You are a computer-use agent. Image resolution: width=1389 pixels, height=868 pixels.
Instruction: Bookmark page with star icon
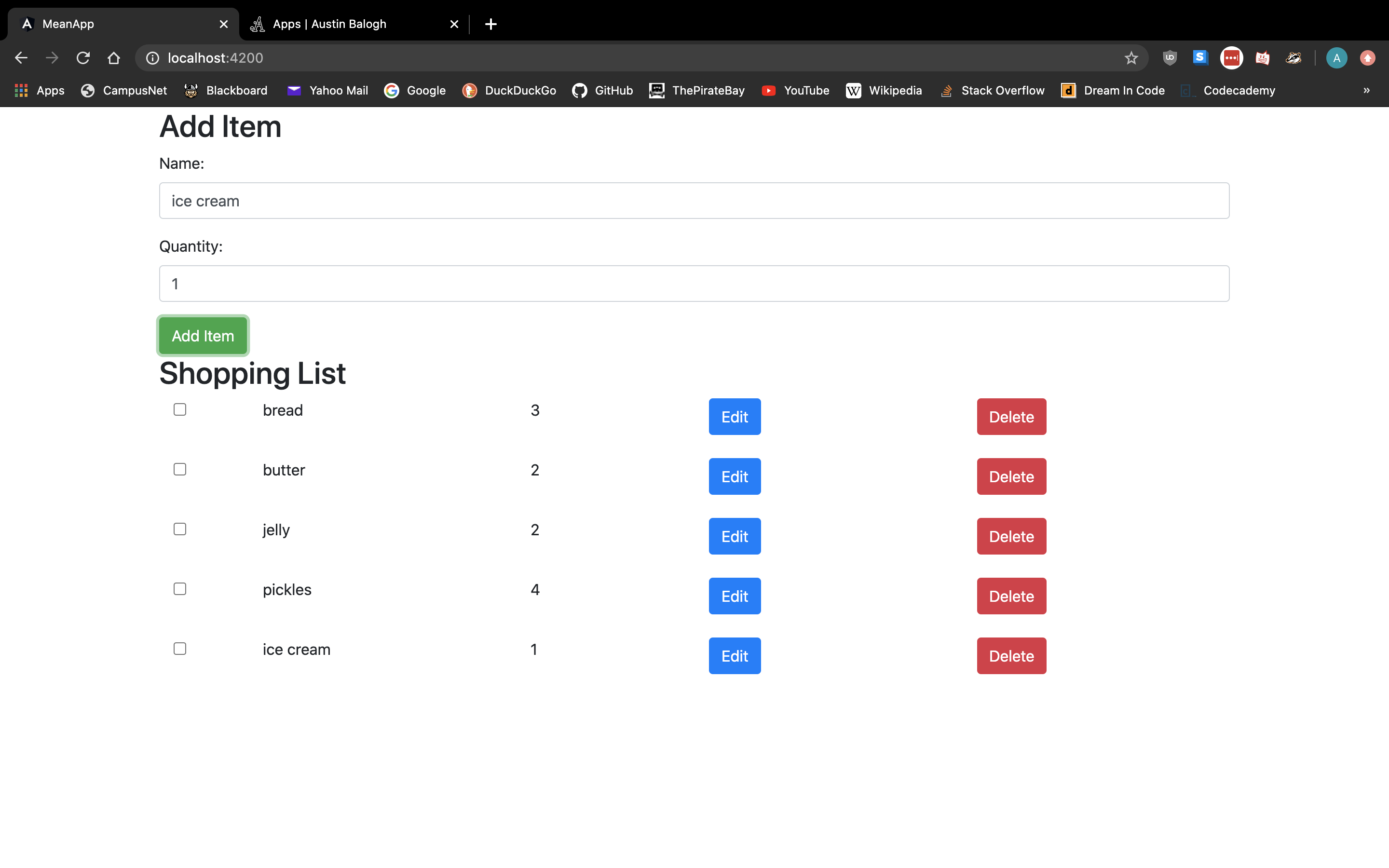(1130, 58)
